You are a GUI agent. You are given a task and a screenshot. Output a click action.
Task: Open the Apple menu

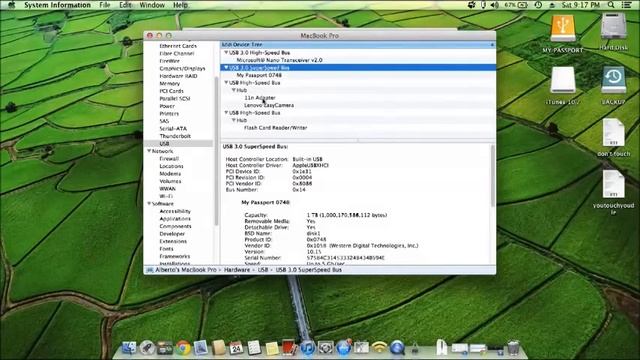11,5
